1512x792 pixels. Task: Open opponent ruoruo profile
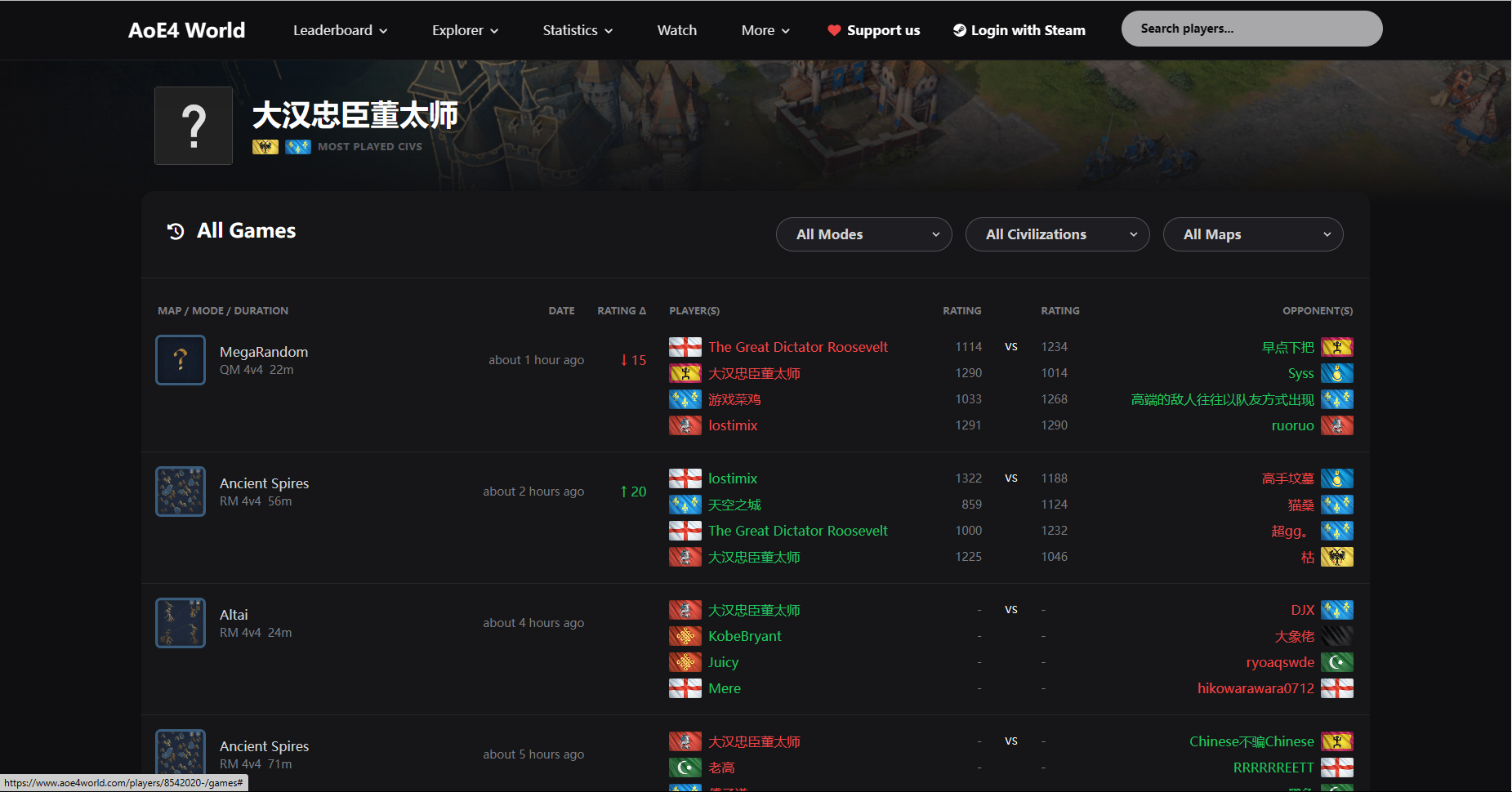1292,425
